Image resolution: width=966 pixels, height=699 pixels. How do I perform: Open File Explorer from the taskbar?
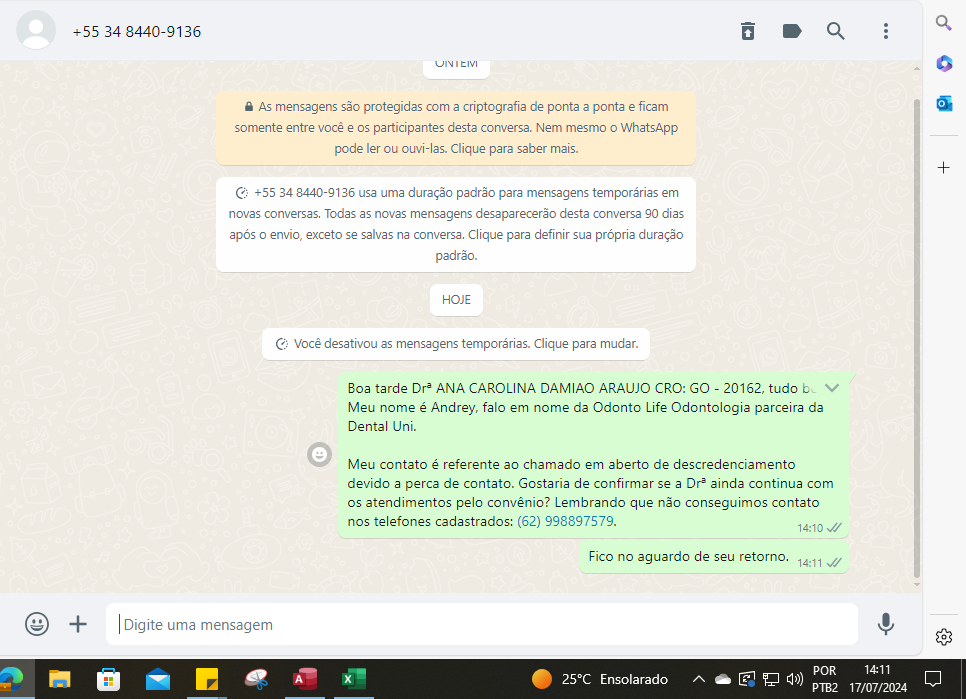pos(60,679)
